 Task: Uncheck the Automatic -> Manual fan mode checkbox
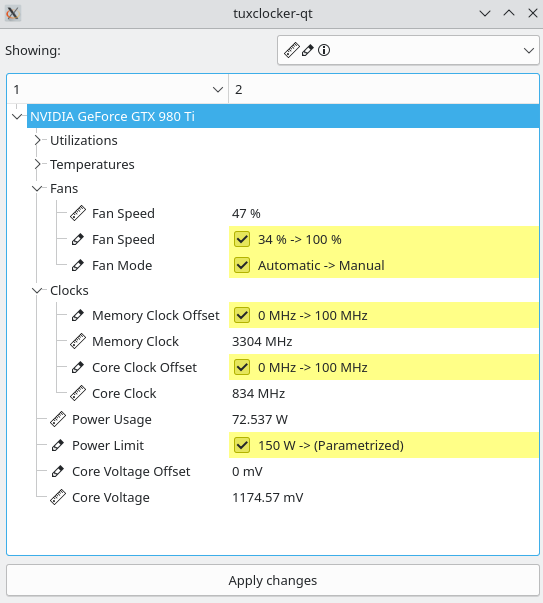tap(242, 265)
